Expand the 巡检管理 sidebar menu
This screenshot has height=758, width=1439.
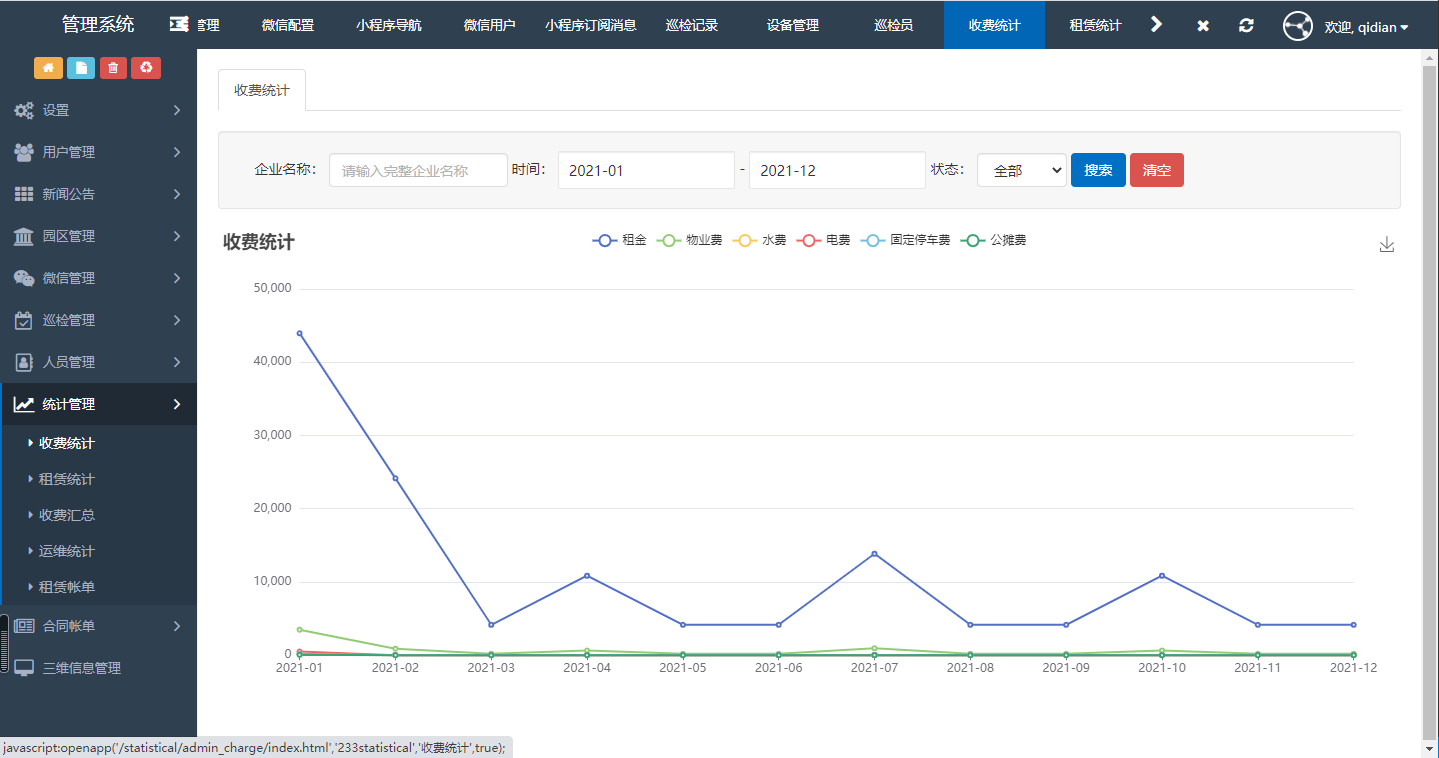98,320
